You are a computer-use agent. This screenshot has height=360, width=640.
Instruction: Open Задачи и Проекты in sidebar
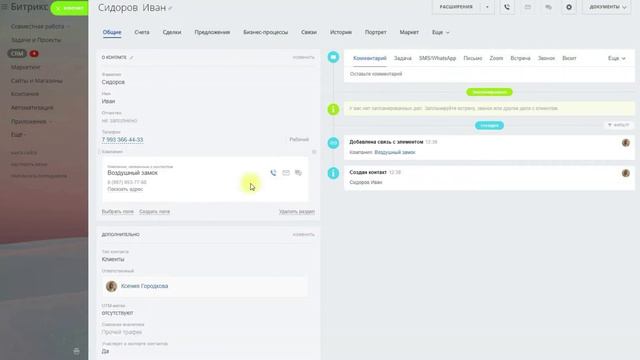click(x=36, y=40)
